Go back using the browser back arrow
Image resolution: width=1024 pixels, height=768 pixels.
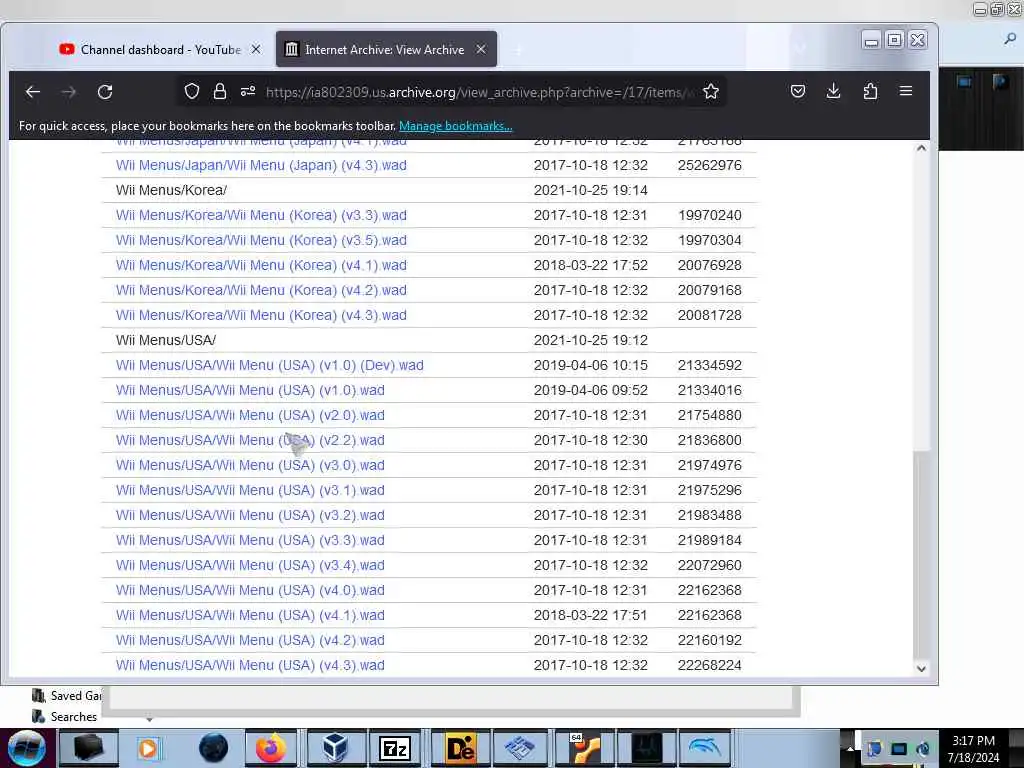point(33,92)
